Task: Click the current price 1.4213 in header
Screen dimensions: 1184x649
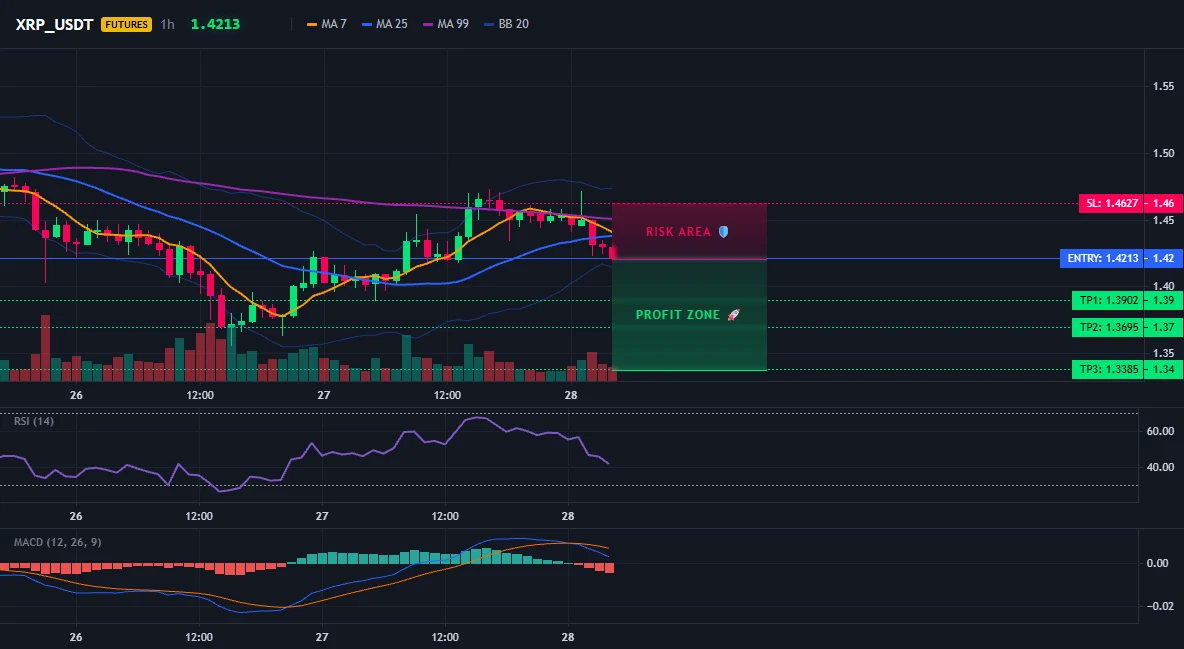Action: pyautogui.click(x=215, y=24)
